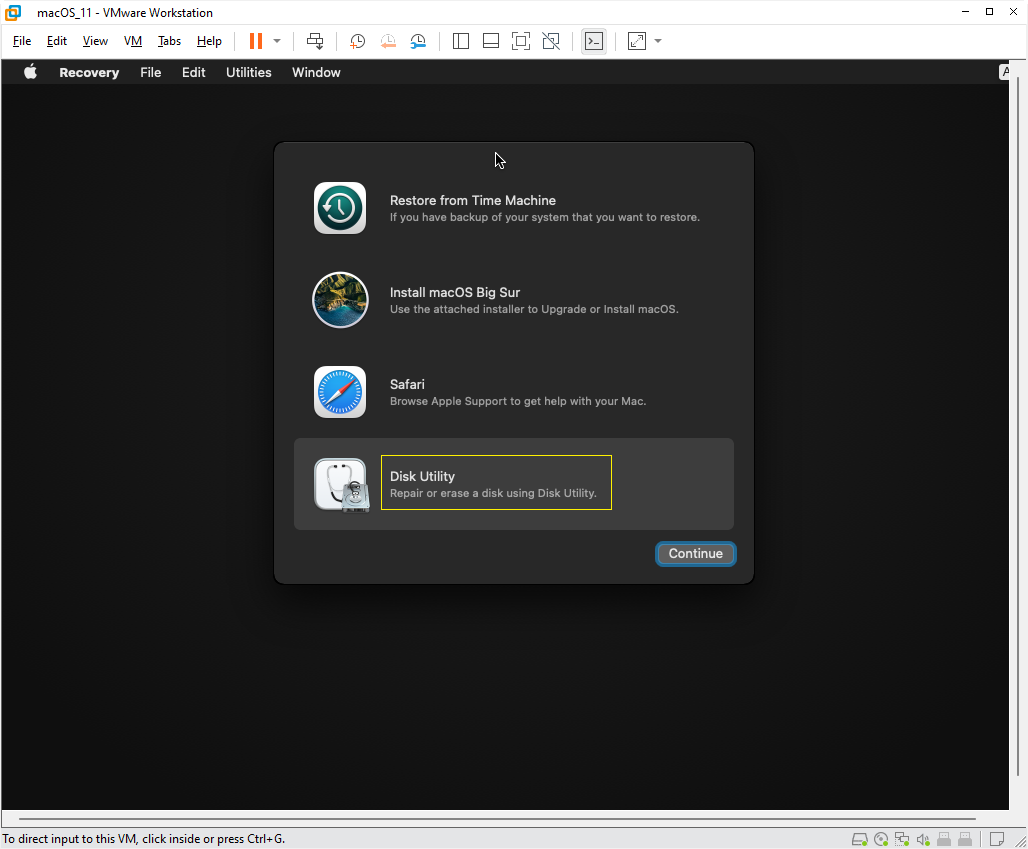Click the stretch guest display icon
Screen dimensions: 1028x849
[637, 41]
